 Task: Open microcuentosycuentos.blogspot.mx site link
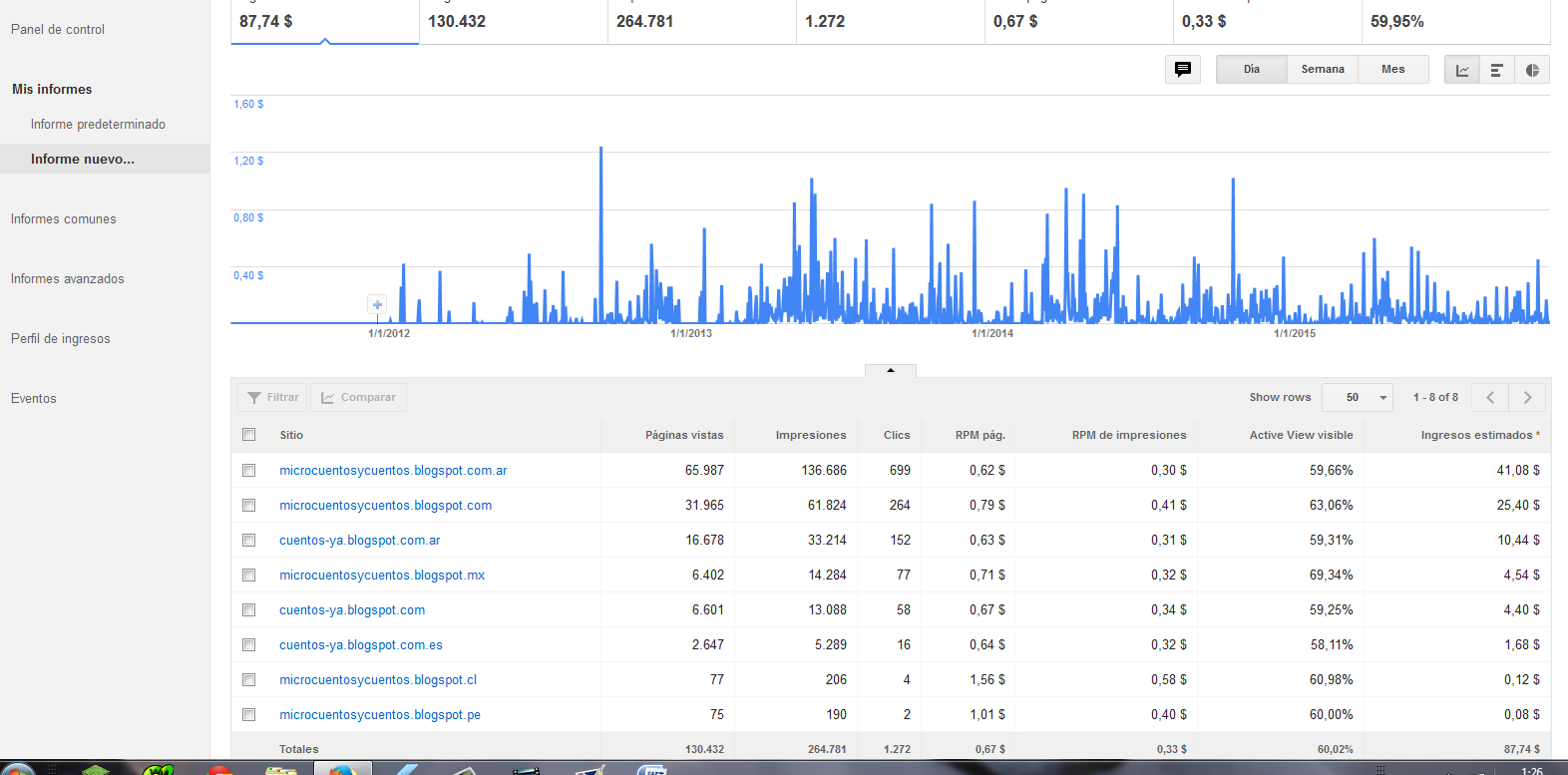click(x=382, y=576)
